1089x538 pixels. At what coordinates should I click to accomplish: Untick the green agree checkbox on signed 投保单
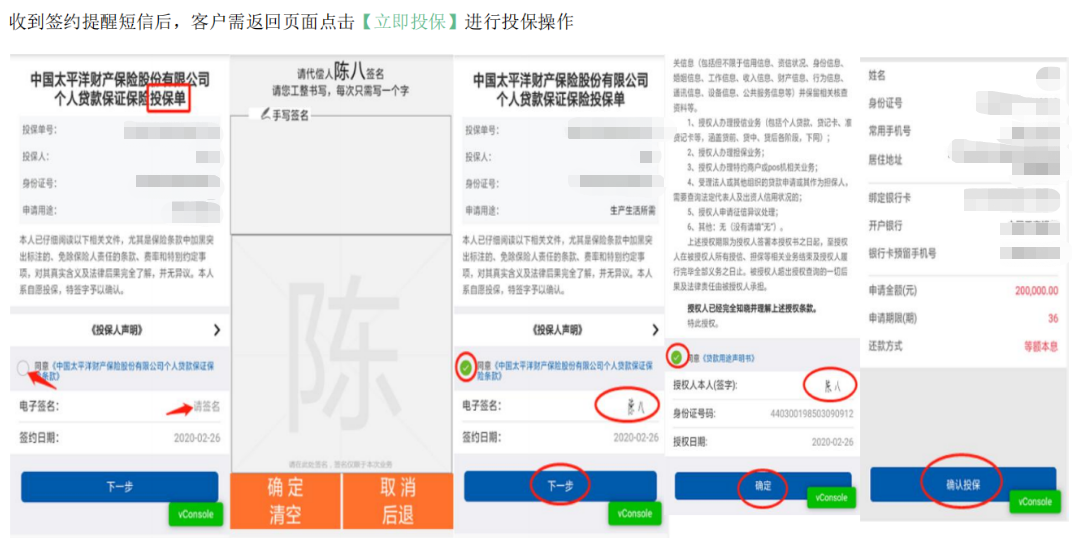tap(465, 368)
